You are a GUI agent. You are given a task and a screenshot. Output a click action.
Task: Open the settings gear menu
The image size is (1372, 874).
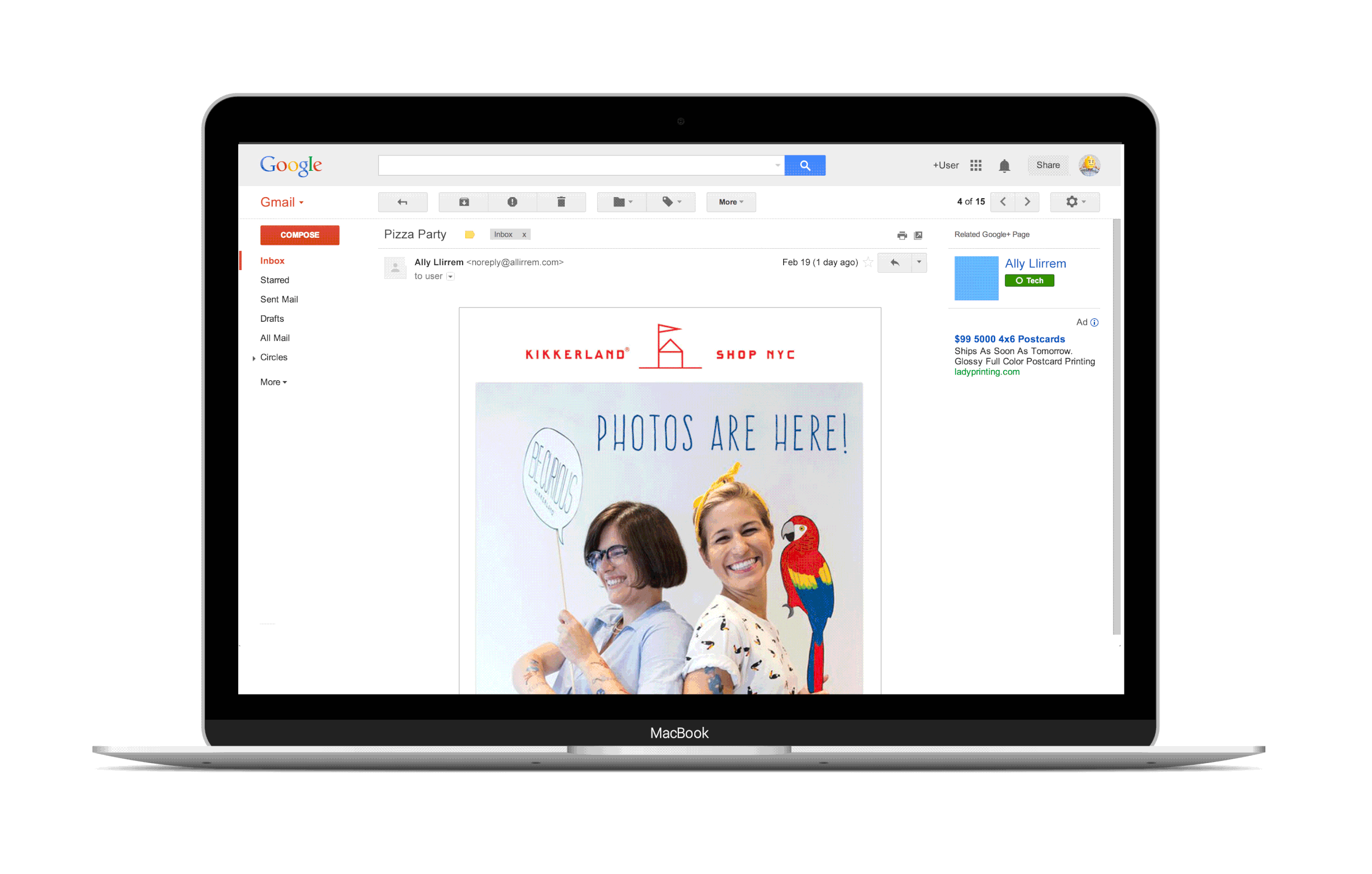pyautogui.click(x=1075, y=202)
